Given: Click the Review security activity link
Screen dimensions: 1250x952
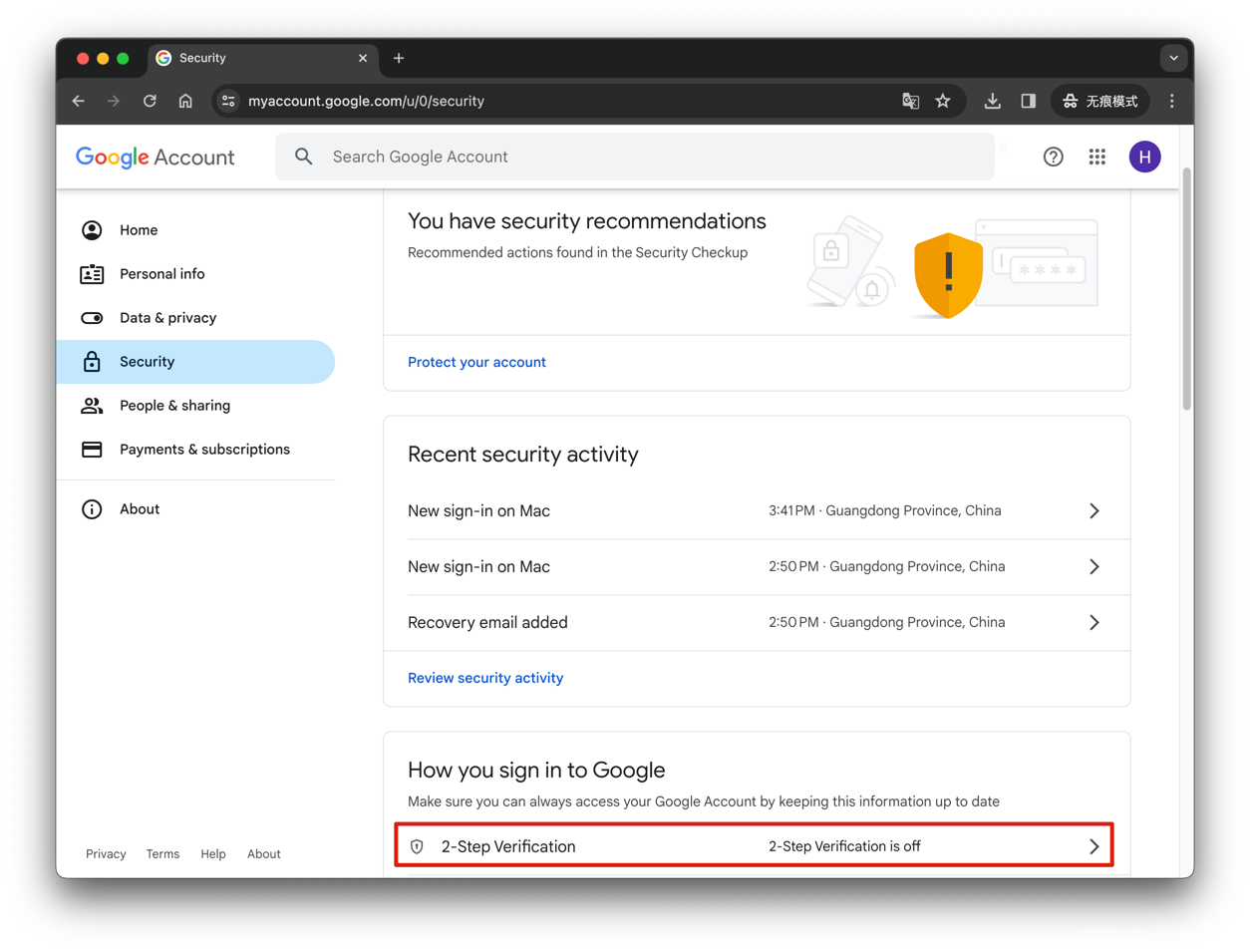Looking at the screenshot, I should 485,678.
